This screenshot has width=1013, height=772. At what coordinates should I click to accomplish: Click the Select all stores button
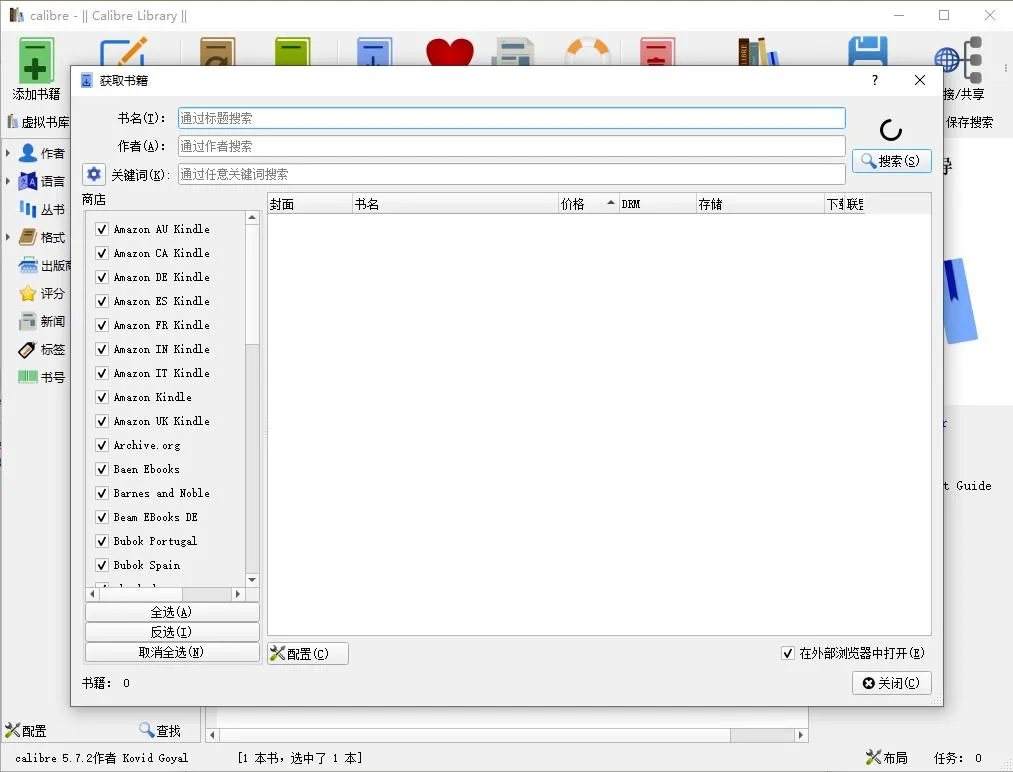(x=172, y=612)
